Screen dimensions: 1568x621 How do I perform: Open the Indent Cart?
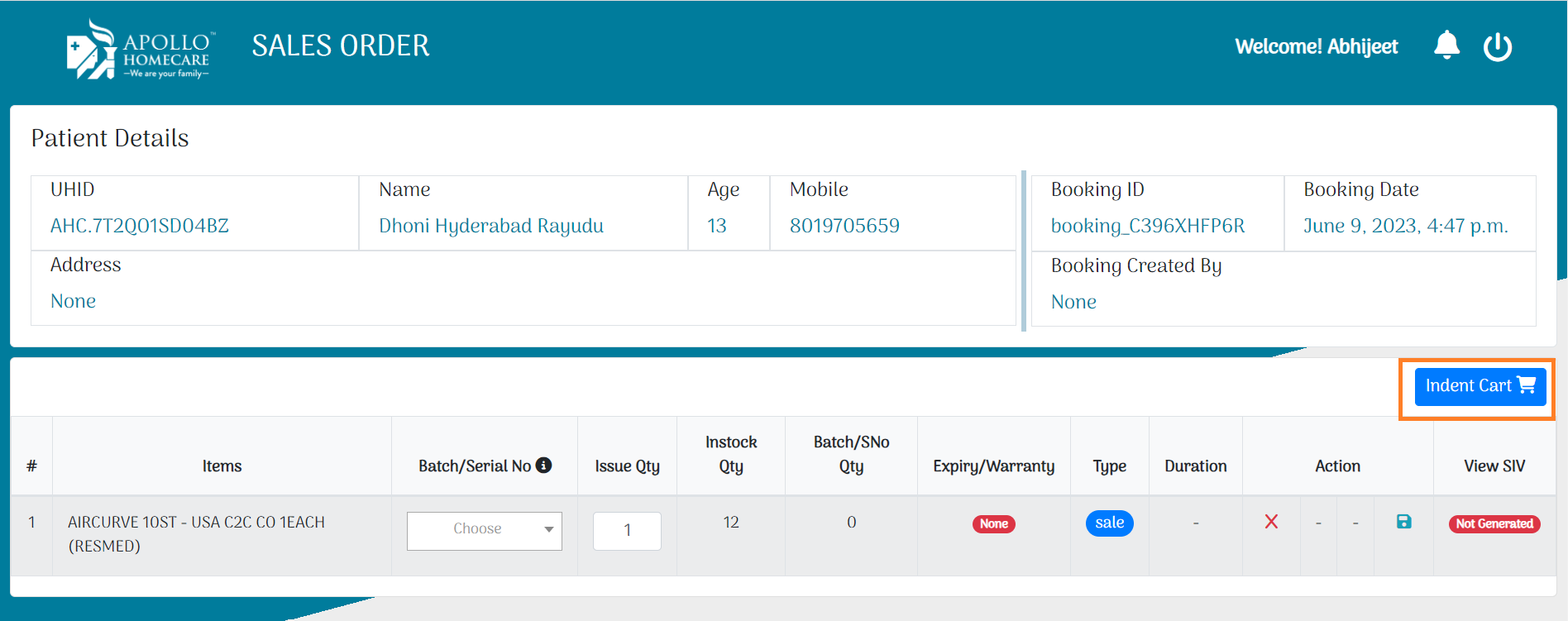[1479, 386]
